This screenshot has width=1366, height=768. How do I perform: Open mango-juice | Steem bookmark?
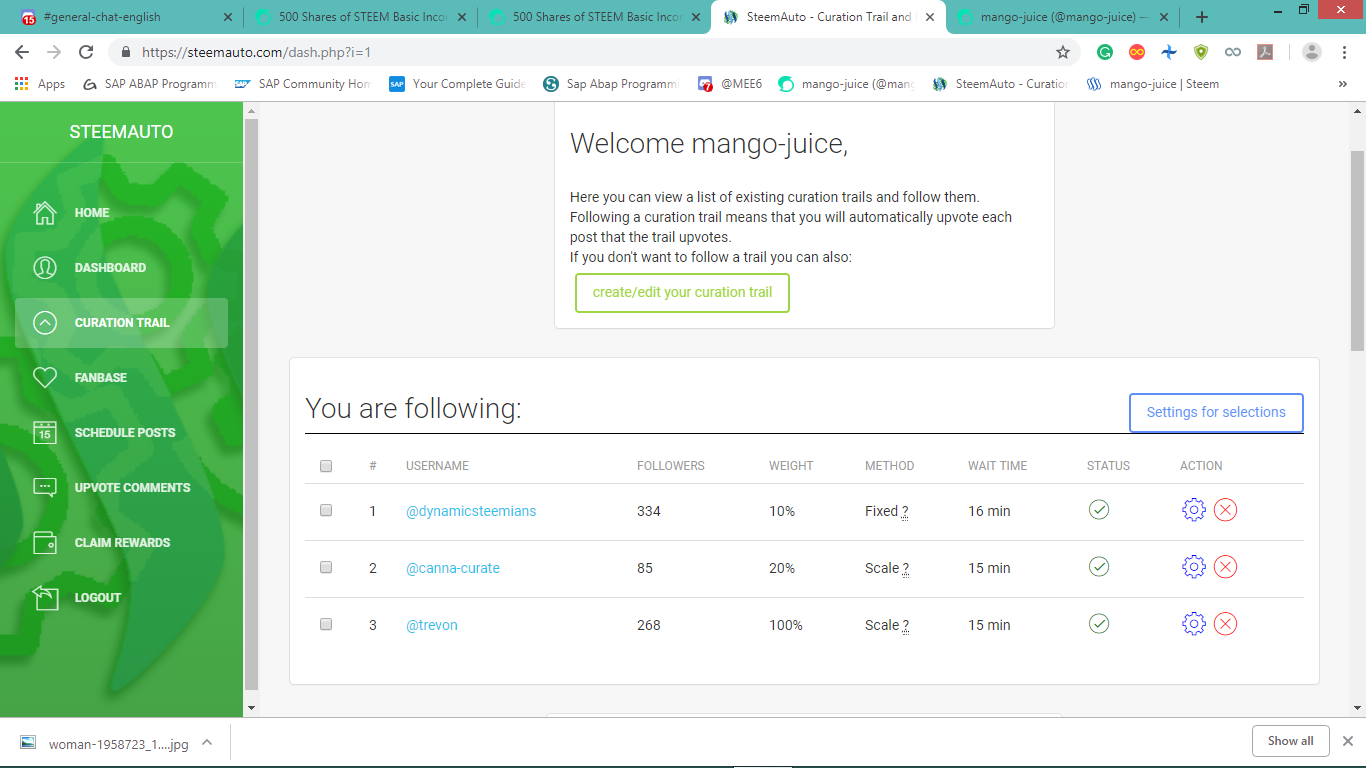[1152, 84]
